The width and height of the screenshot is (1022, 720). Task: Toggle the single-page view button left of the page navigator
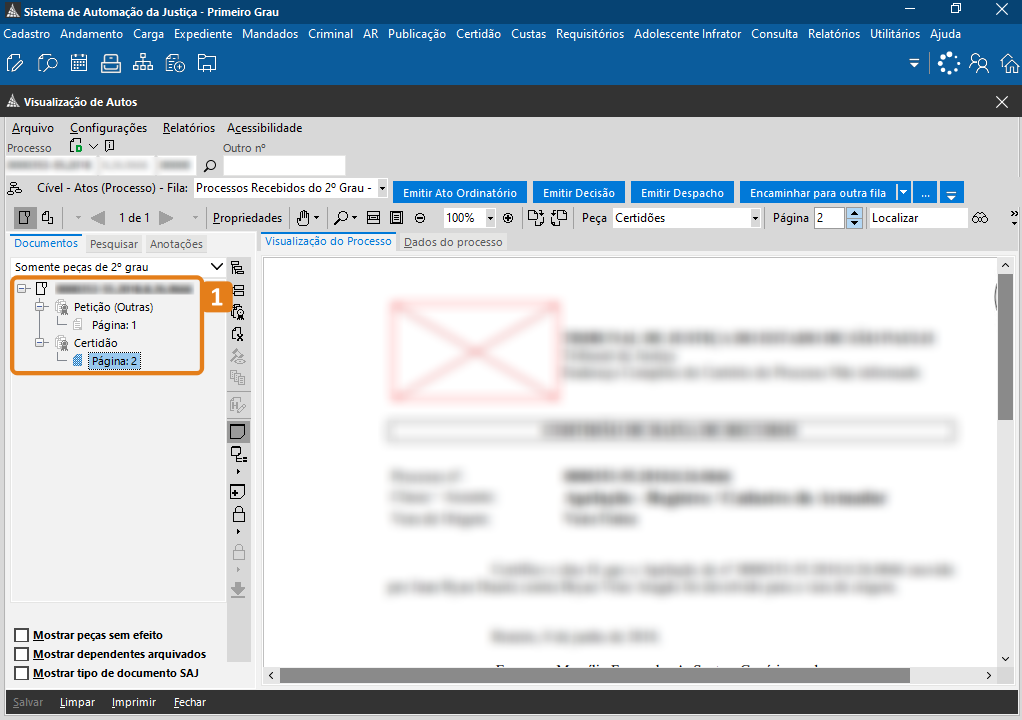pos(25,218)
